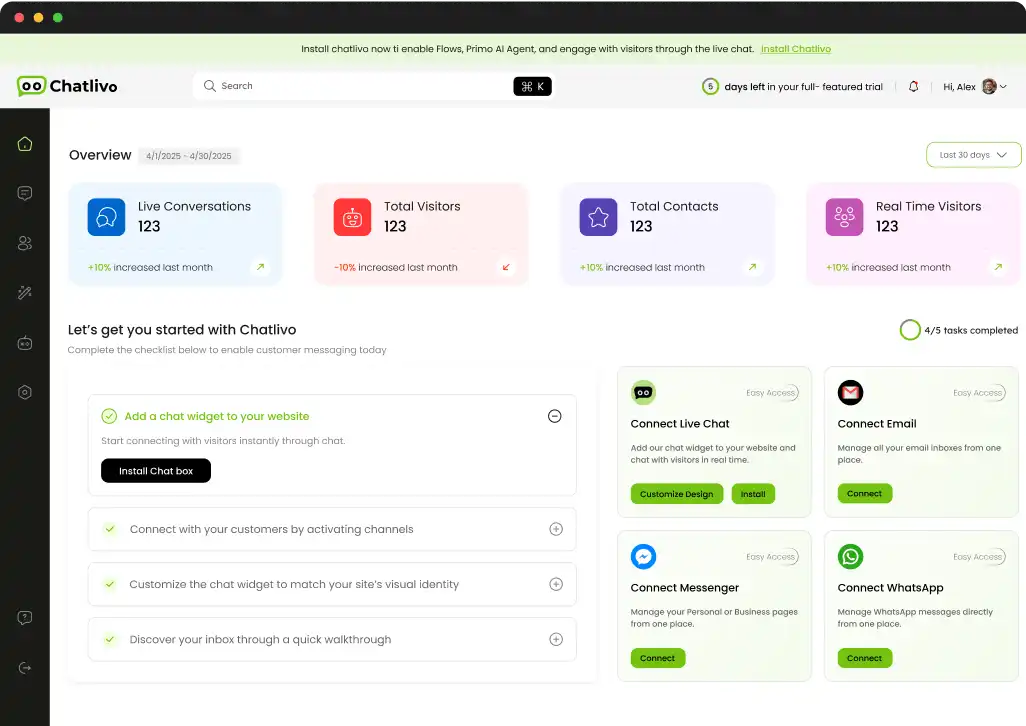Click Live Conversations trend arrow
This screenshot has width=1026, height=726.
[260, 267]
